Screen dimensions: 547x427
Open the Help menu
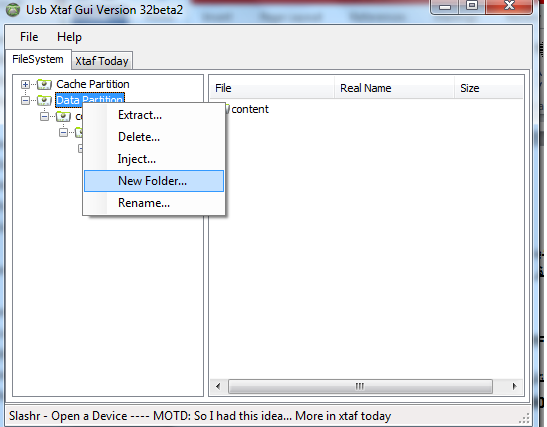coord(69,37)
